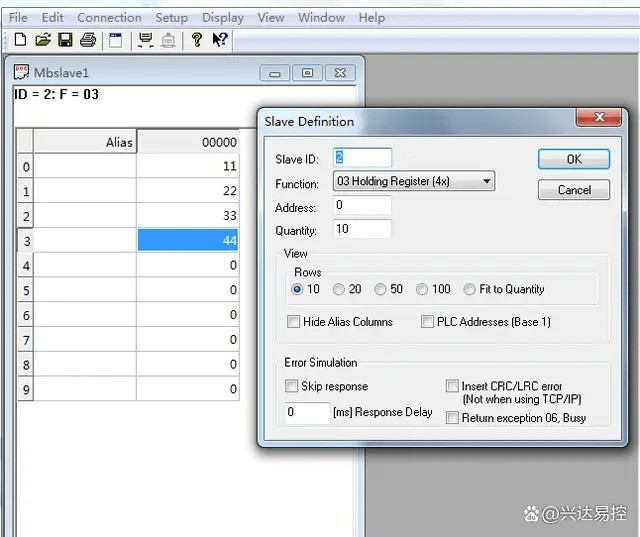The image size is (640, 537).
Task: Click the Connect toolbar icon
Action: point(145,40)
